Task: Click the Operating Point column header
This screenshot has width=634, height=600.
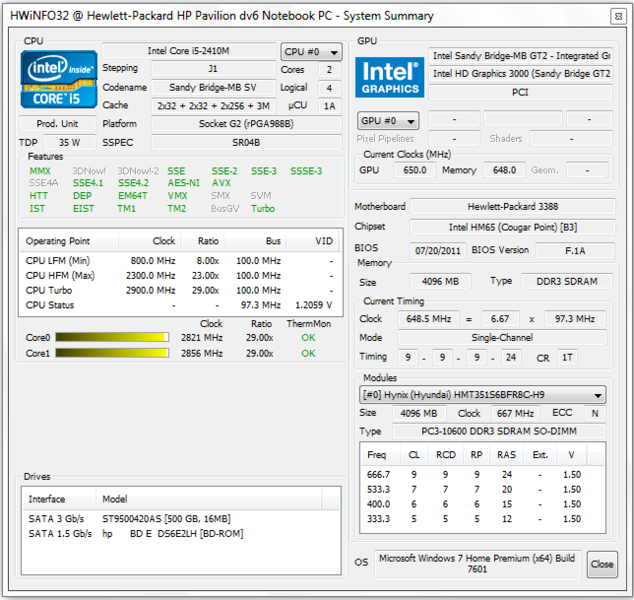Action: pyautogui.click(x=69, y=241)
